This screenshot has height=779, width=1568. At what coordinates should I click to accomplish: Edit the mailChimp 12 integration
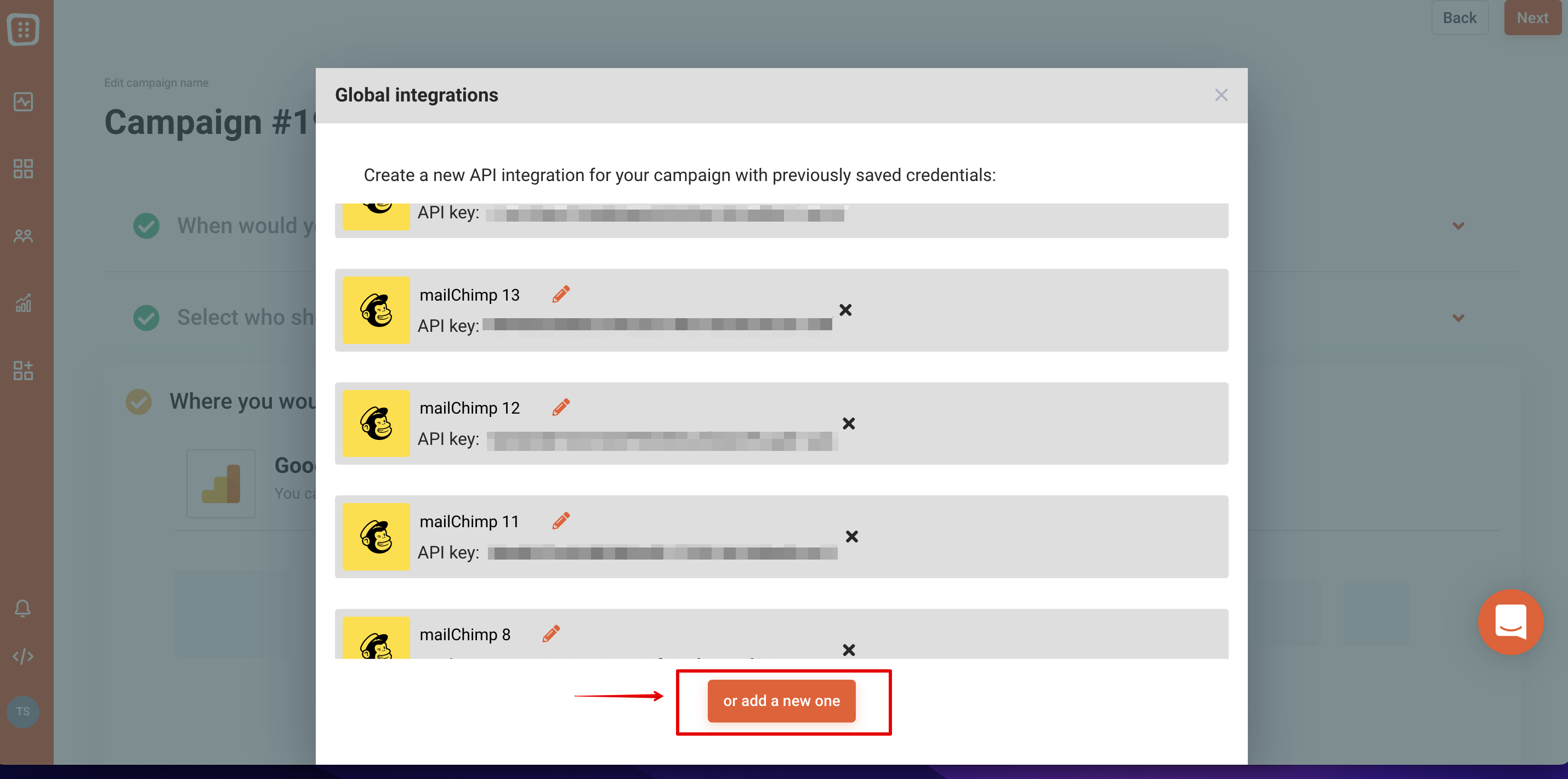coord(561,407)
